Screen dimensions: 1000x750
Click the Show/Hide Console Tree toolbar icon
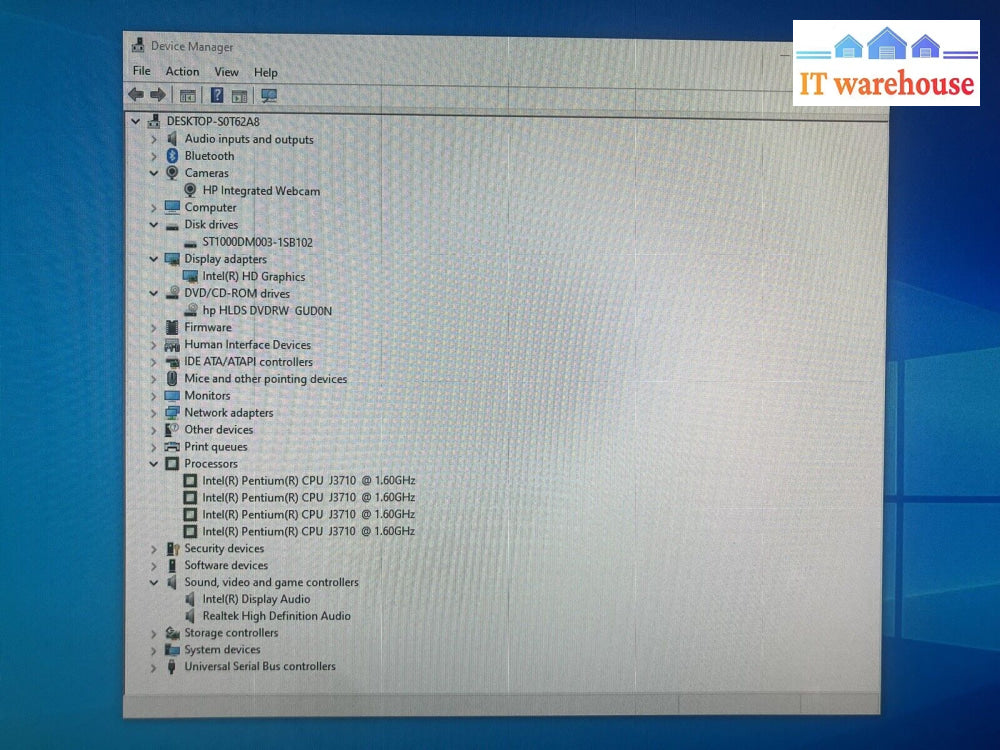tap(187, 96)
